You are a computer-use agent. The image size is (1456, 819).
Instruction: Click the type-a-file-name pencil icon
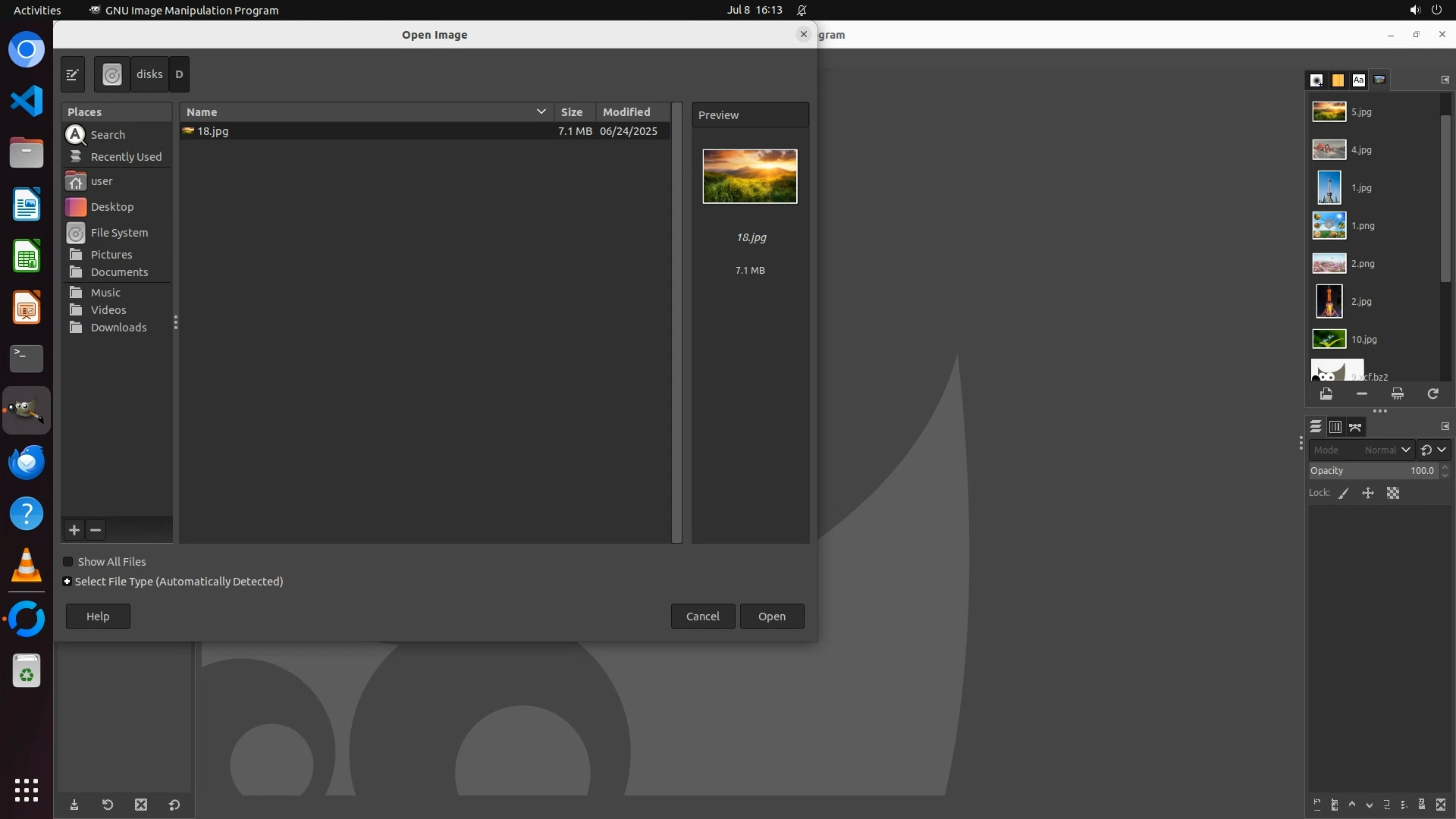(x=73, y=74)
